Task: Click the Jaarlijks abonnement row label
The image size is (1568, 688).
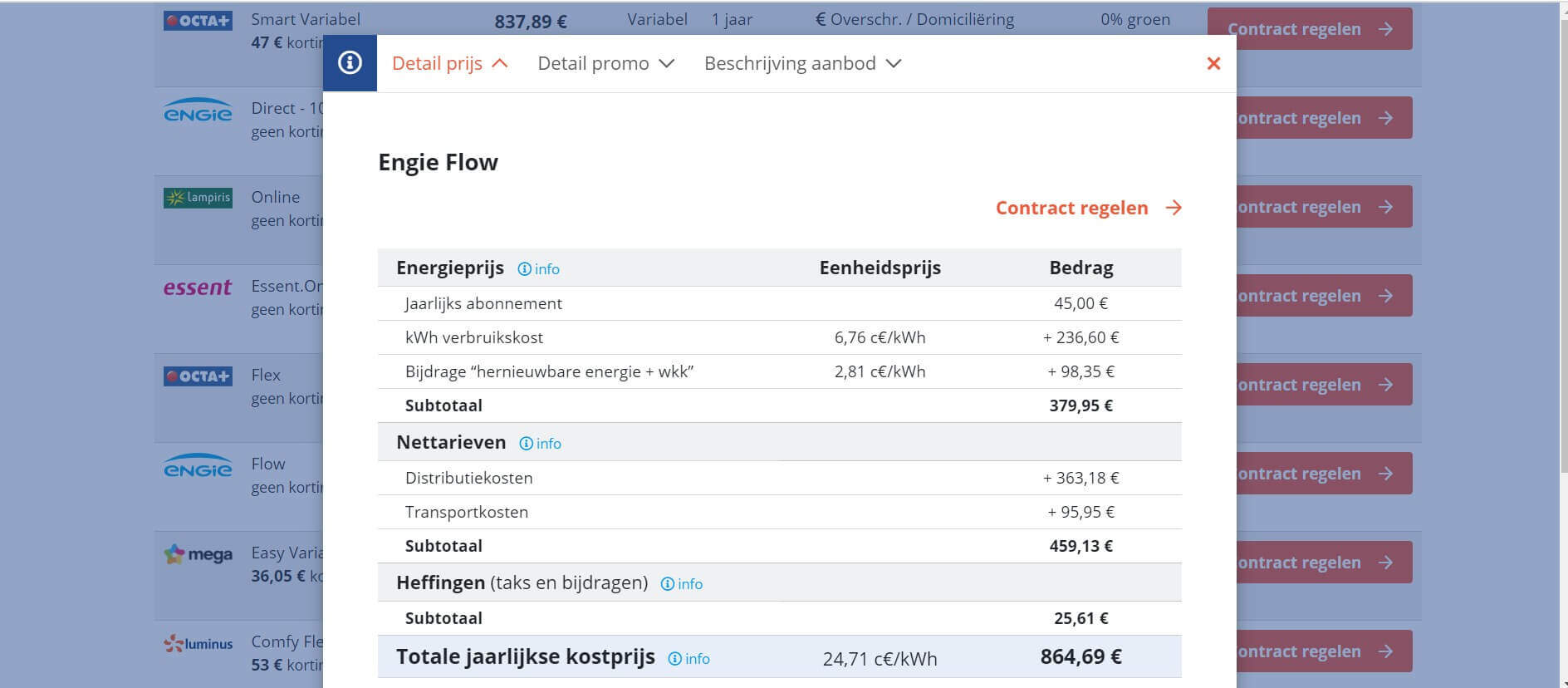Action: (x=483, y=303)
